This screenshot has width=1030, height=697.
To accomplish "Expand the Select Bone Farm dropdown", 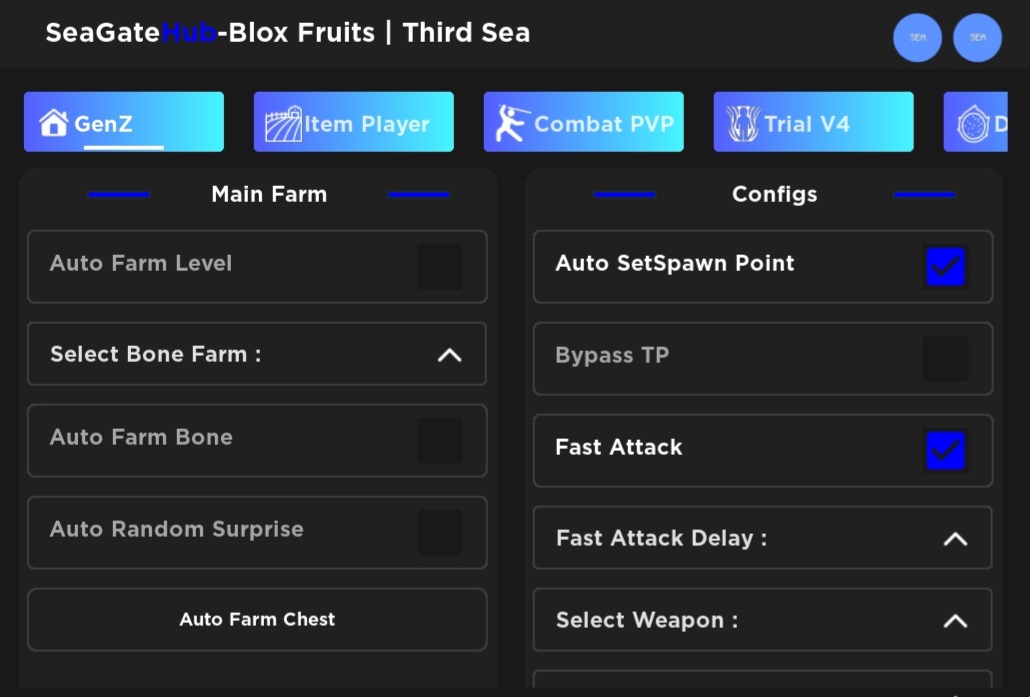I will 257,354.
